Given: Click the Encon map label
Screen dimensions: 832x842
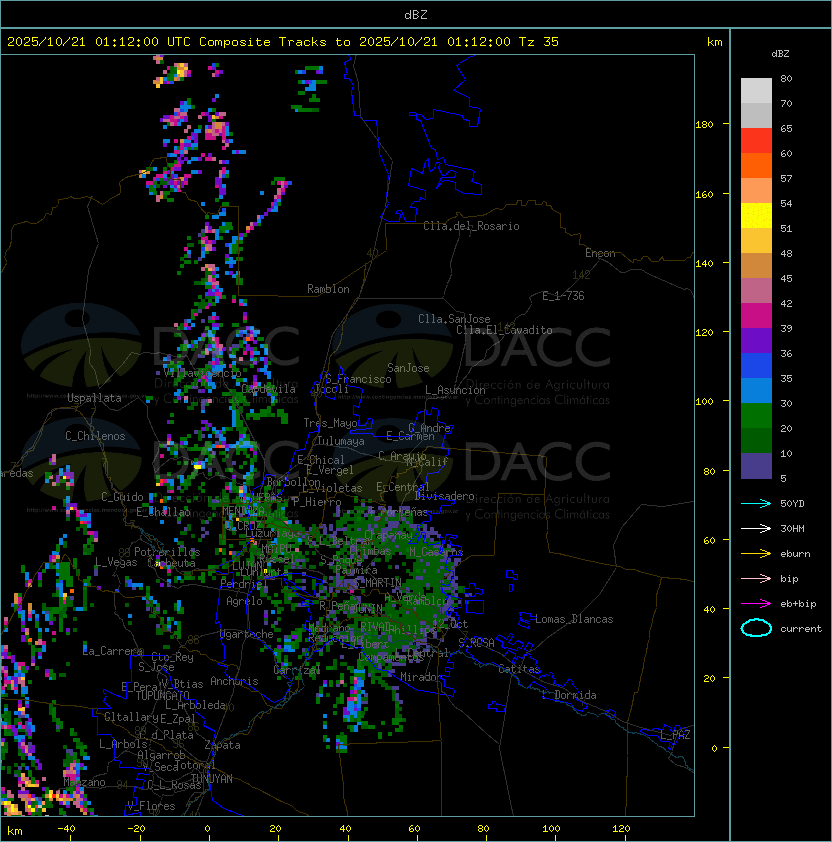Looking at the screenshot, I should 600,253.
